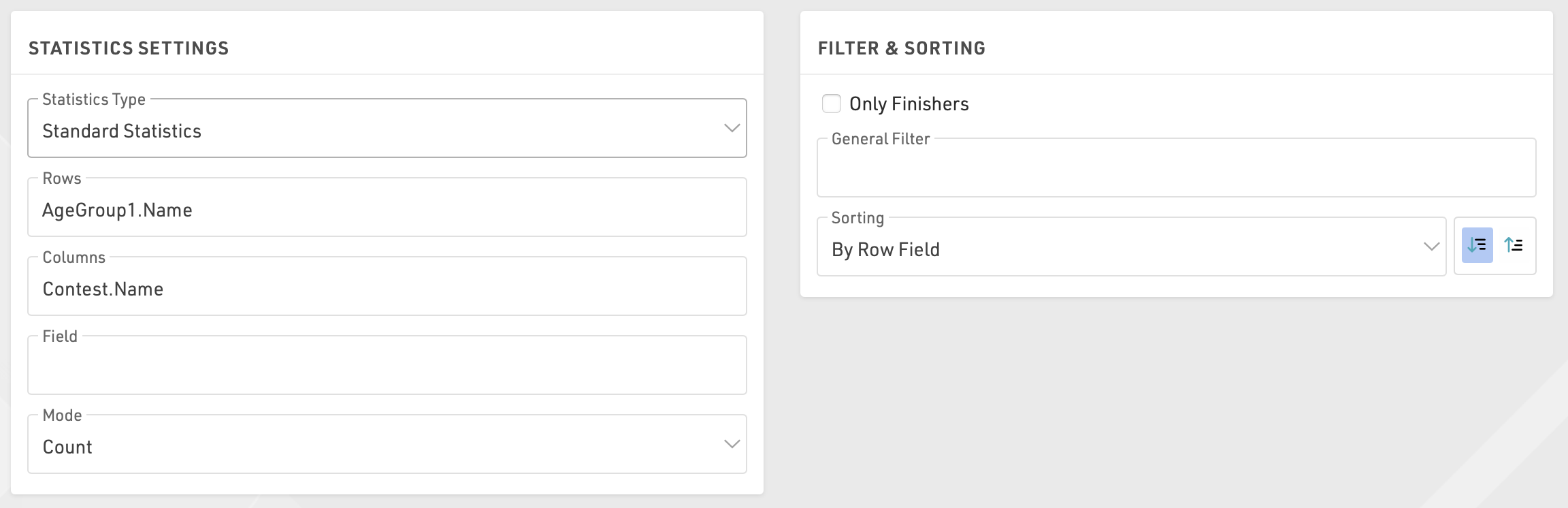Enable the Only Finishers checkbox
The height and width of the screenshot is (508, 1568).
click(832, 104)
